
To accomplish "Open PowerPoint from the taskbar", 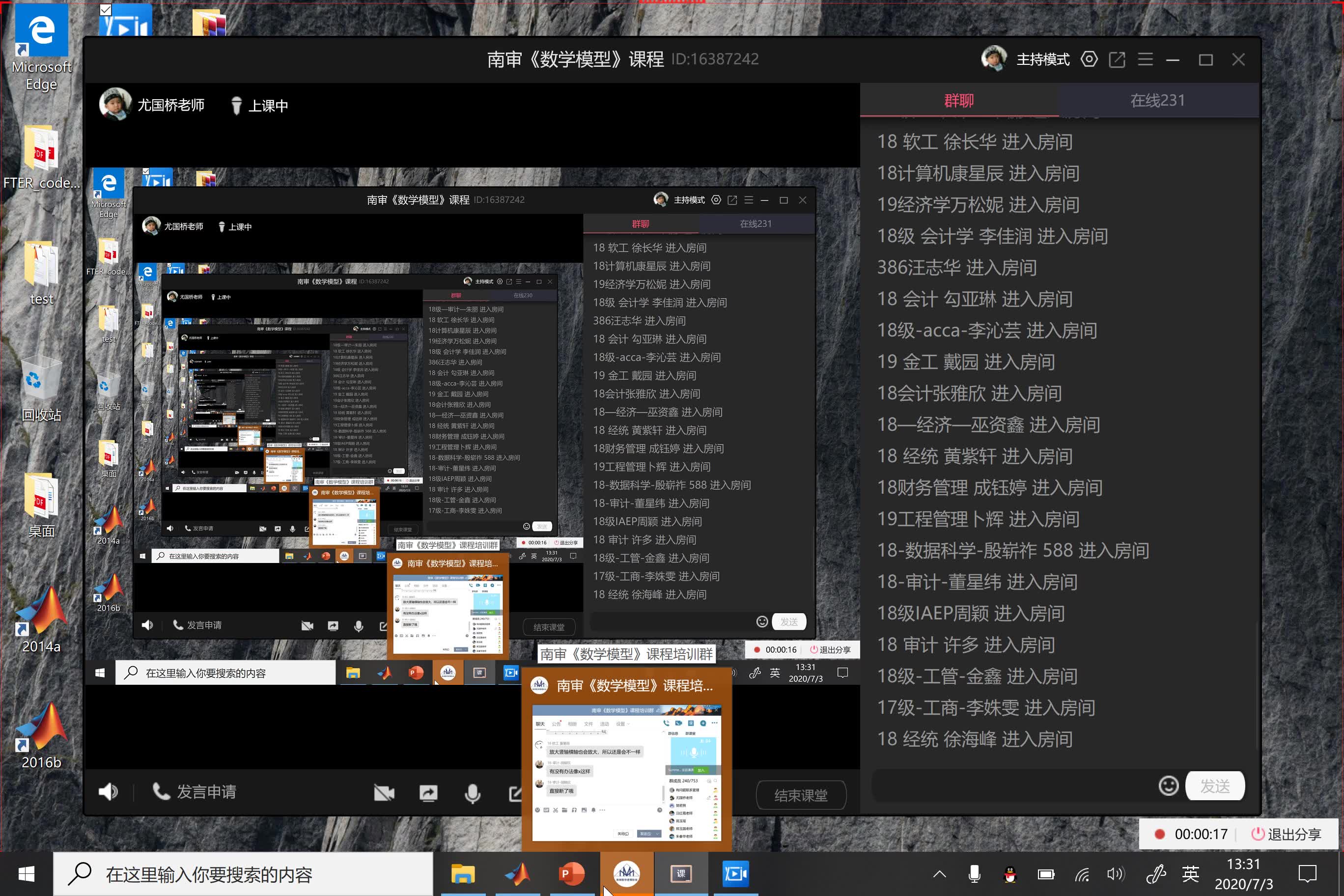I will coord(571,874).
